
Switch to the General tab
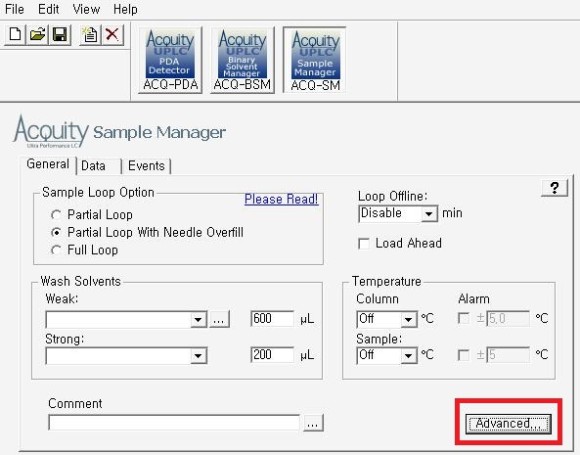[x=48, y=164]
